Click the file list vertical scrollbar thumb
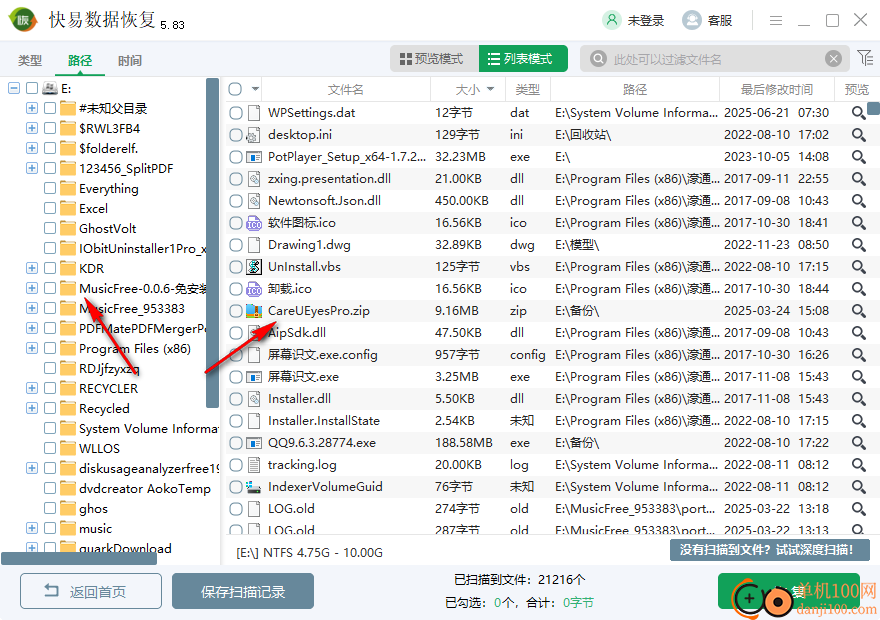This screenshot has height=620, width=880. pos(873,108)
